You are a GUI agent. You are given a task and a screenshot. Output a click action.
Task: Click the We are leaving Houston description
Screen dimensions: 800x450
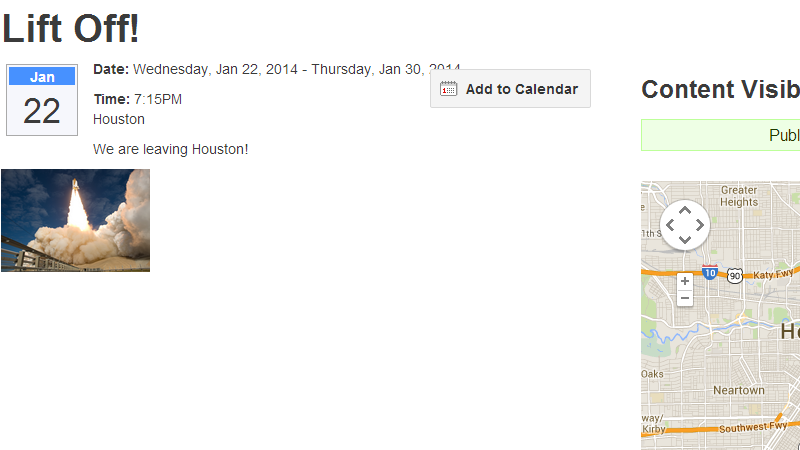(170, 149)
